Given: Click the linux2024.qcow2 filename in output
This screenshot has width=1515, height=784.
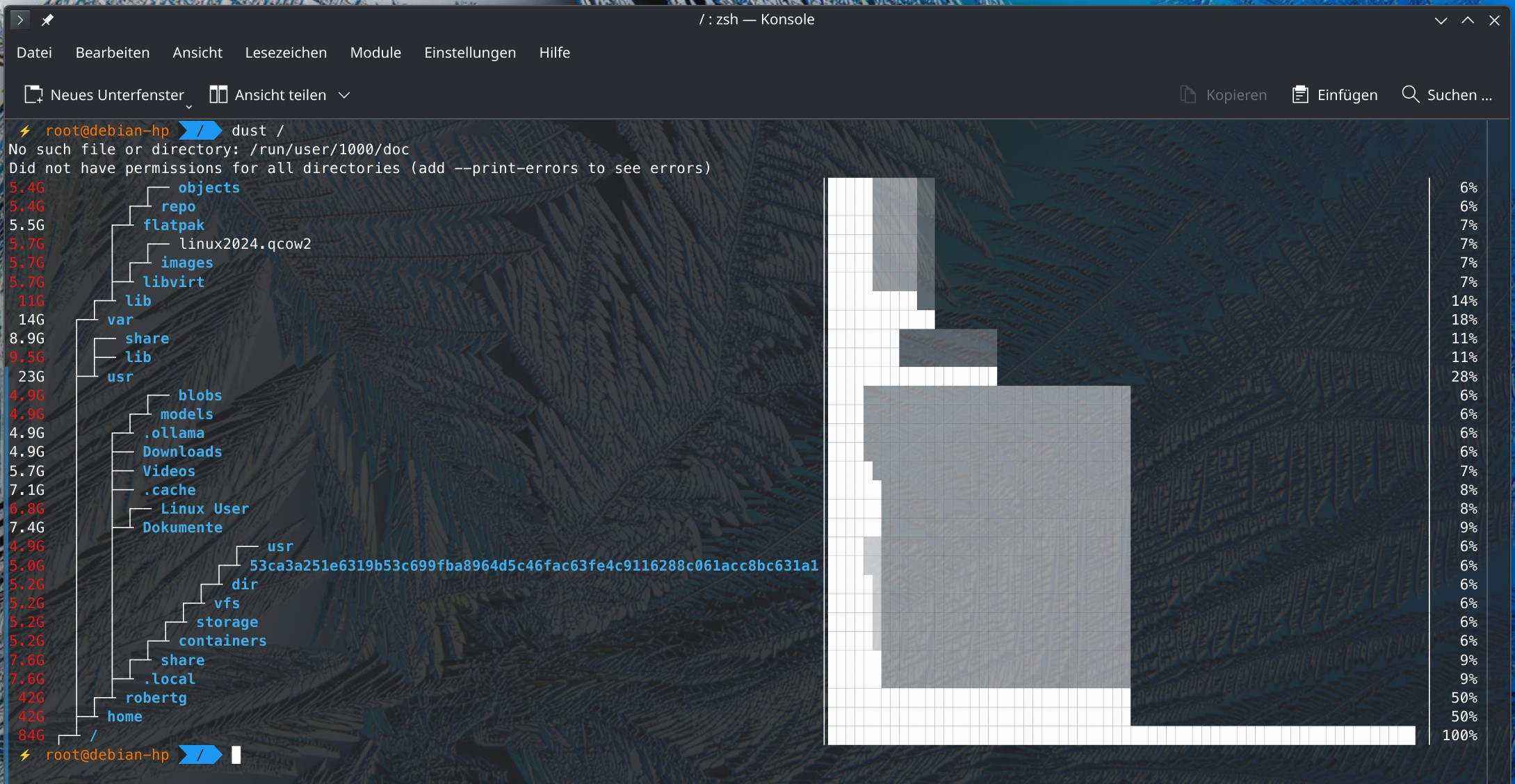Looking at the screenshot, I should (x=245, y=244).
